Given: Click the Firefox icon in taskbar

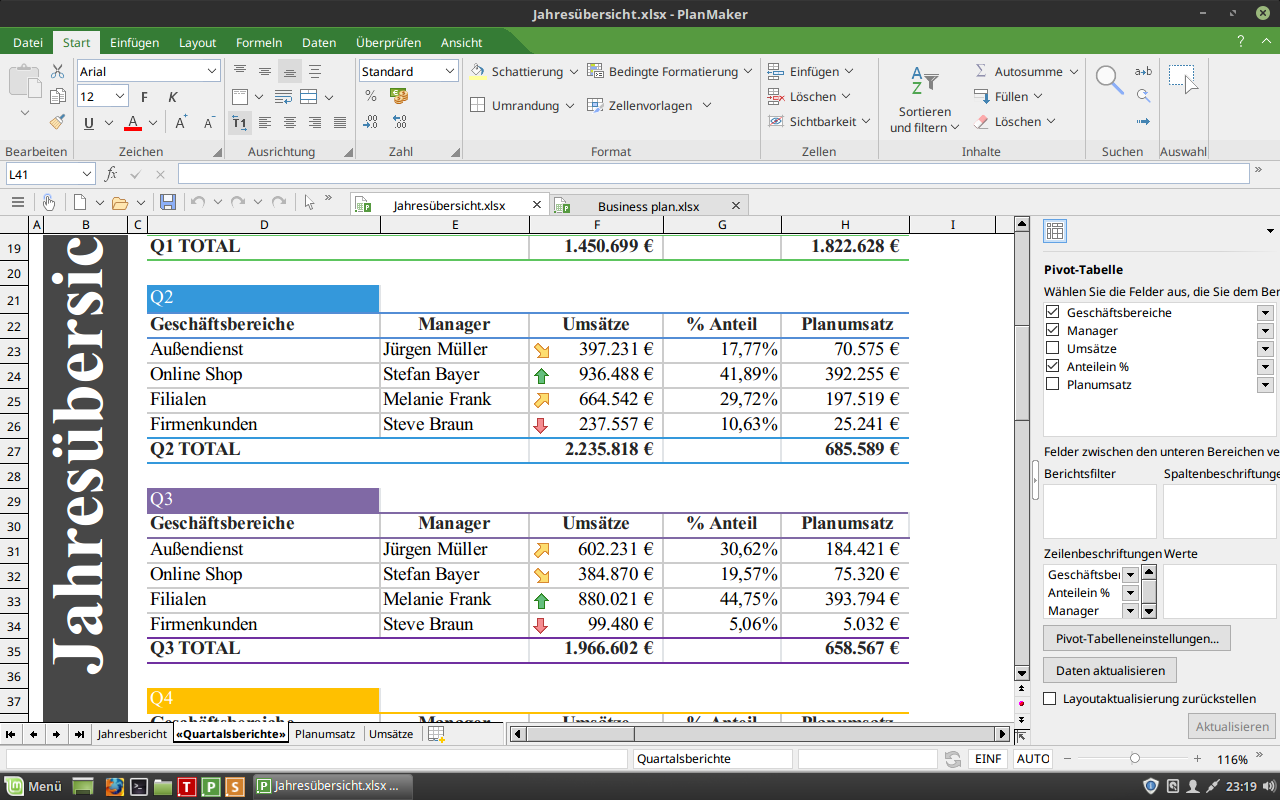Looking at the screenshot, I should [114, 787].
